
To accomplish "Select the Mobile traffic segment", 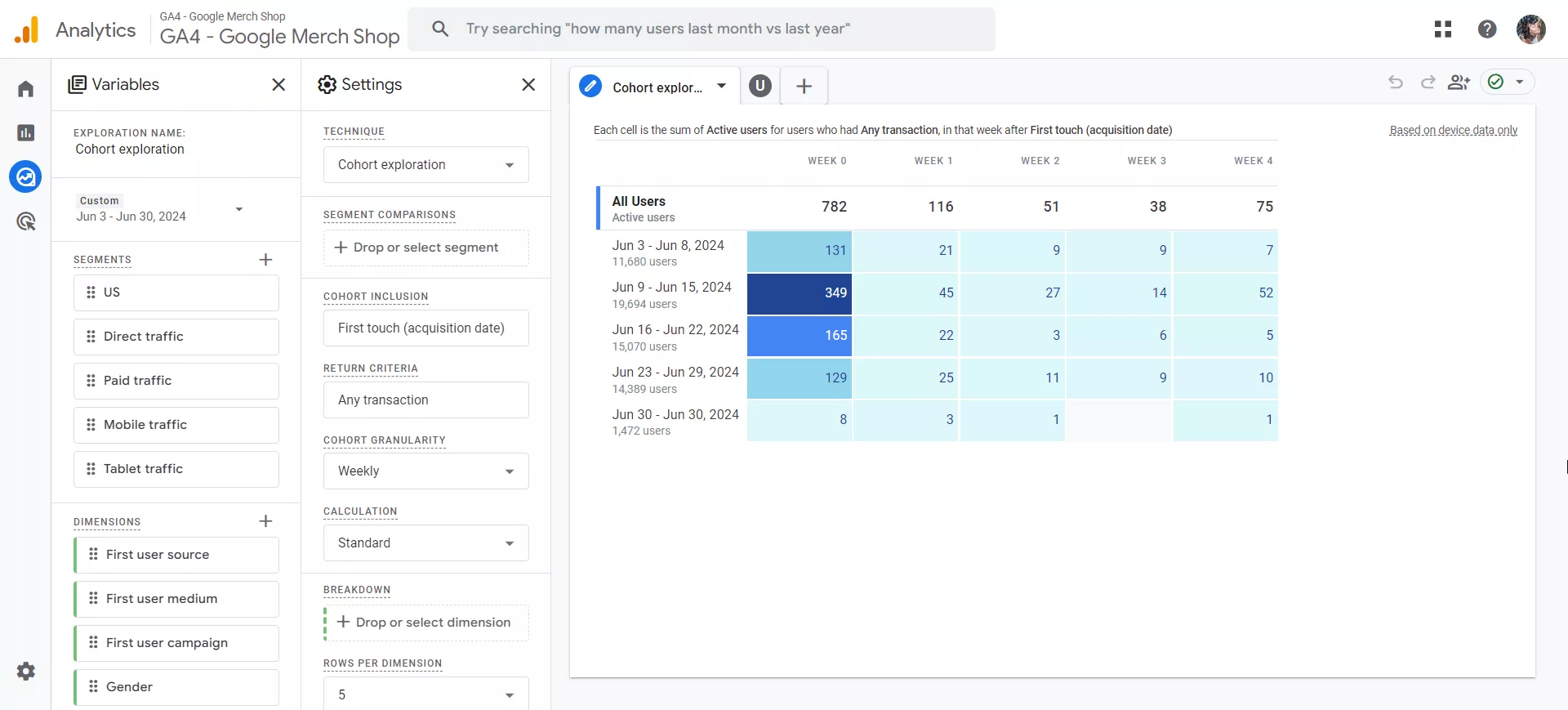I will tap(176, 425).
